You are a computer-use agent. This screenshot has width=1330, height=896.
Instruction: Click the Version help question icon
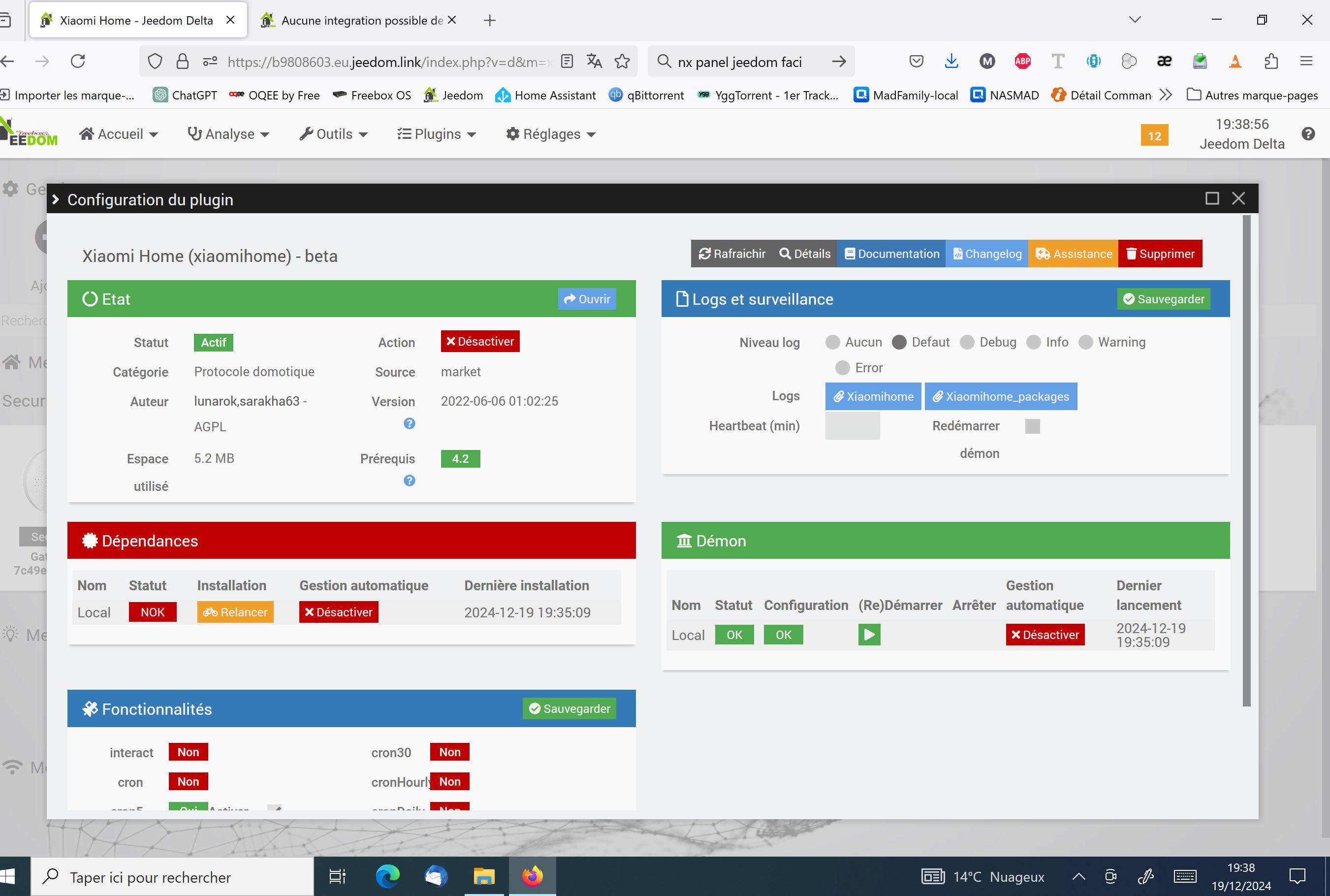(409, 423)
